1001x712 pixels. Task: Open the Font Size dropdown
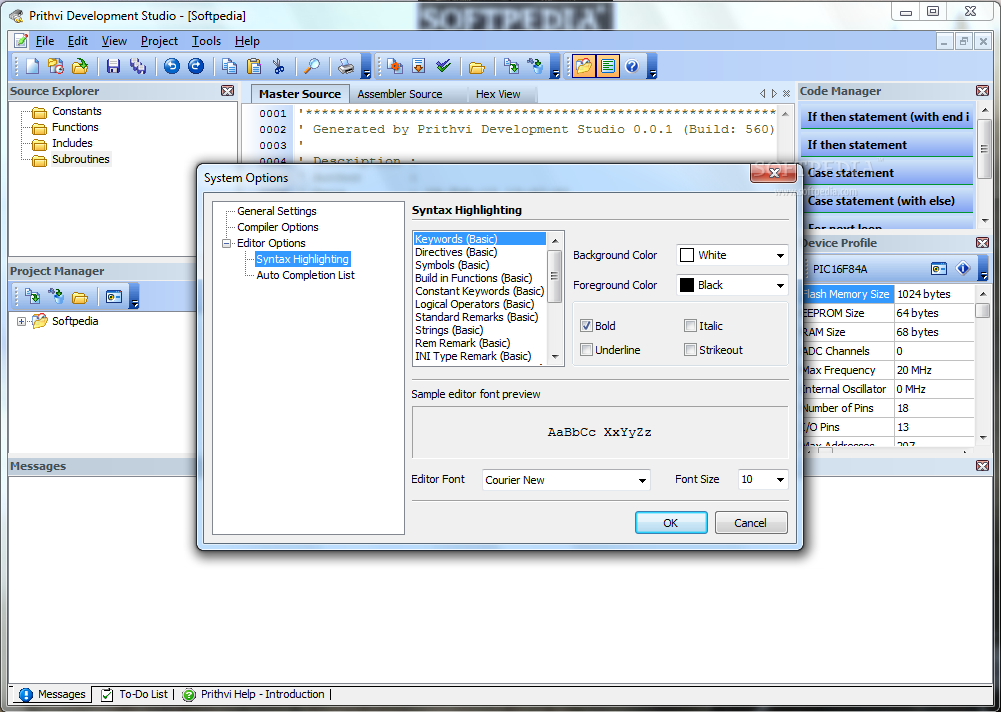(780, 480)
